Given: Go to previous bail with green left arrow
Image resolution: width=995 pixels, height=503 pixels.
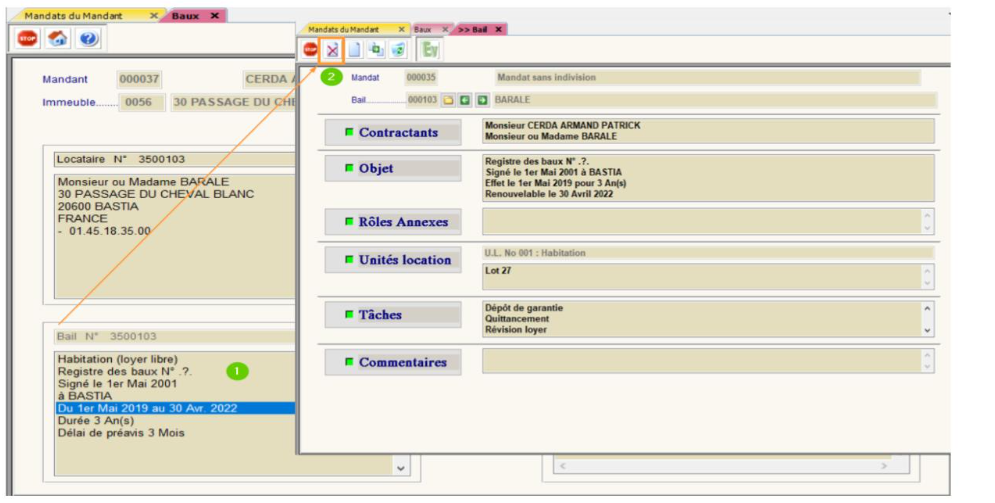Looking at the screenshot, I should (x=465, y=100).
